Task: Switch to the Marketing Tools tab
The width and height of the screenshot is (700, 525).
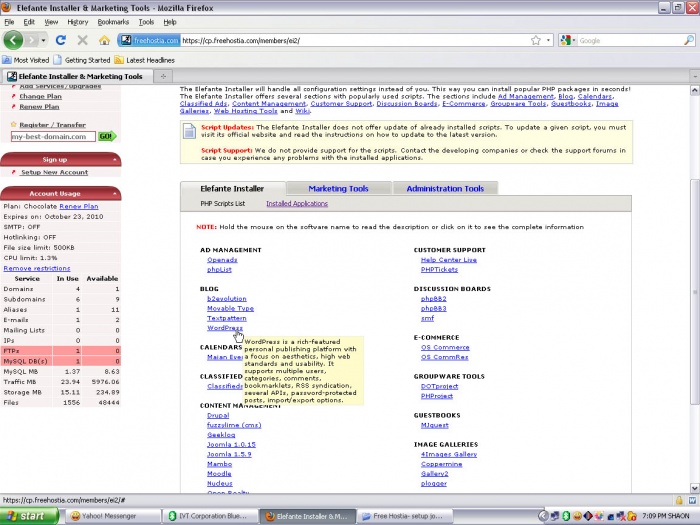Action: tap(338, 188)
